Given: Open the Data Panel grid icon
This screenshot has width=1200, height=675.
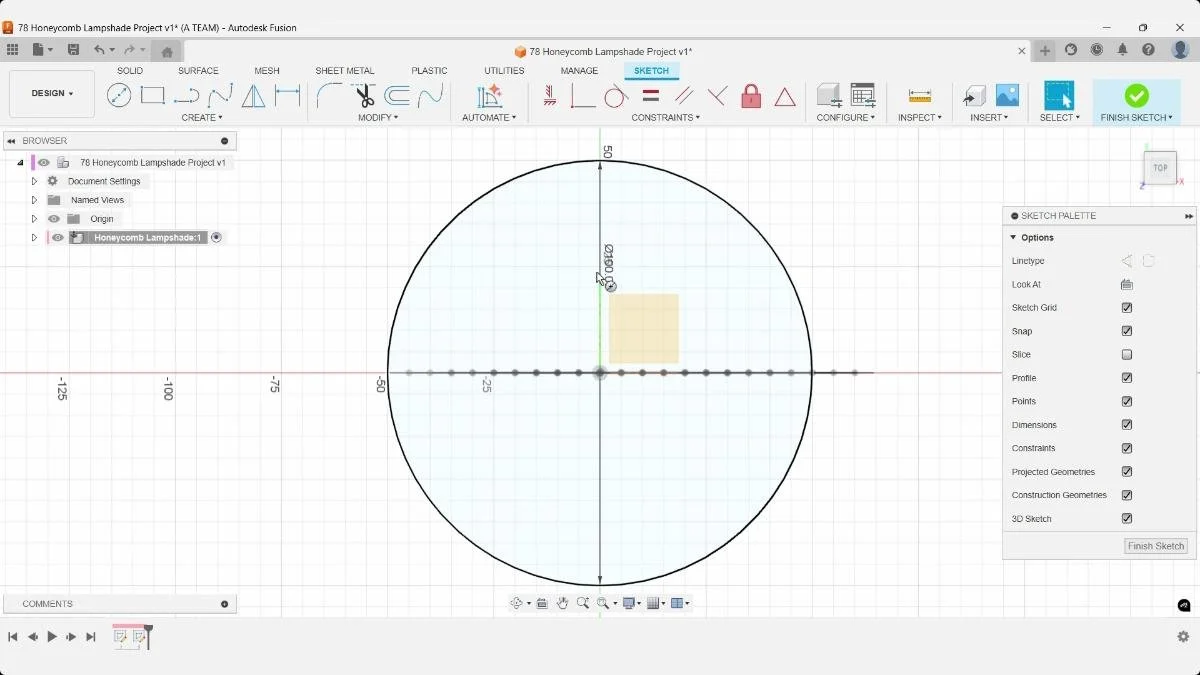Looking at the screenshot, I should click(12, 50).
